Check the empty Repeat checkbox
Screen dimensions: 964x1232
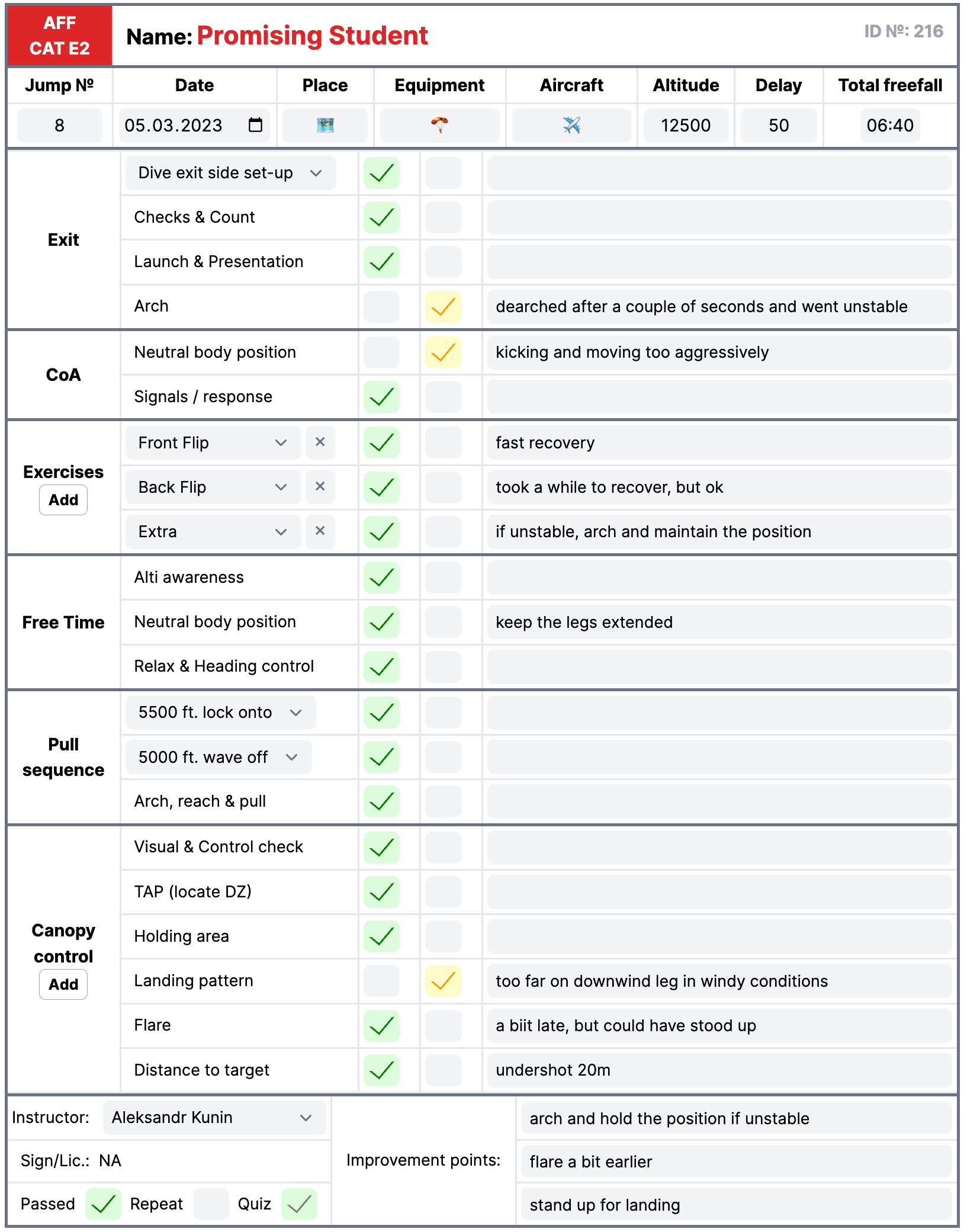tap(211, 1204)
